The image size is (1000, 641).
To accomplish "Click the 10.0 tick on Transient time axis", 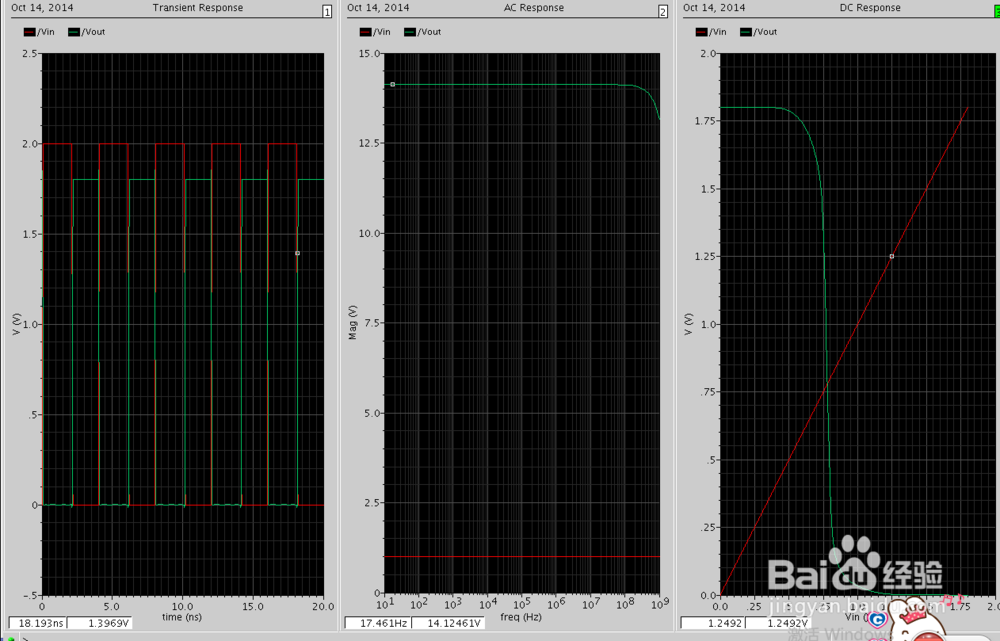I will 182,606.
